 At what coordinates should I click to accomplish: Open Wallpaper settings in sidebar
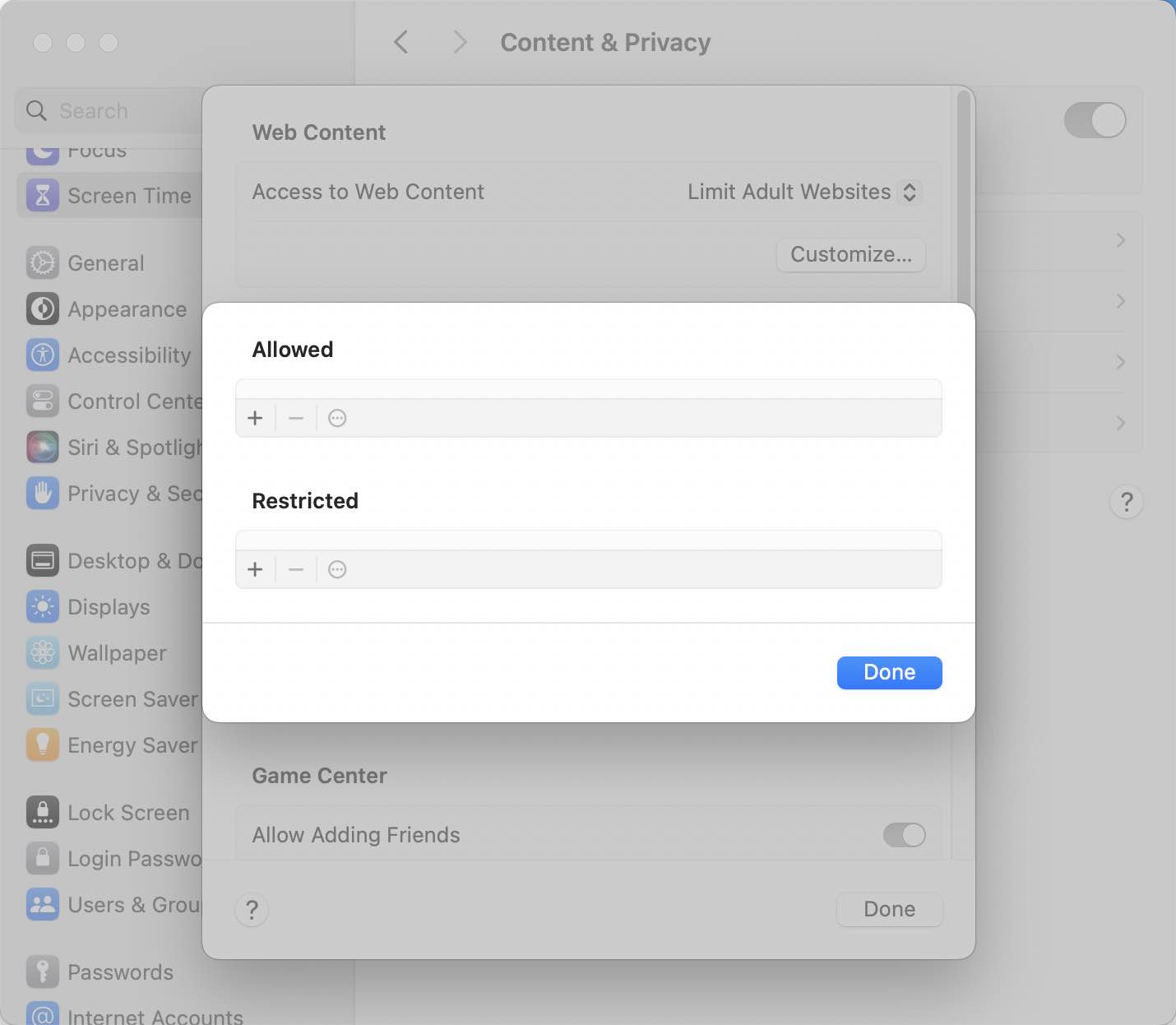(117, 653)
